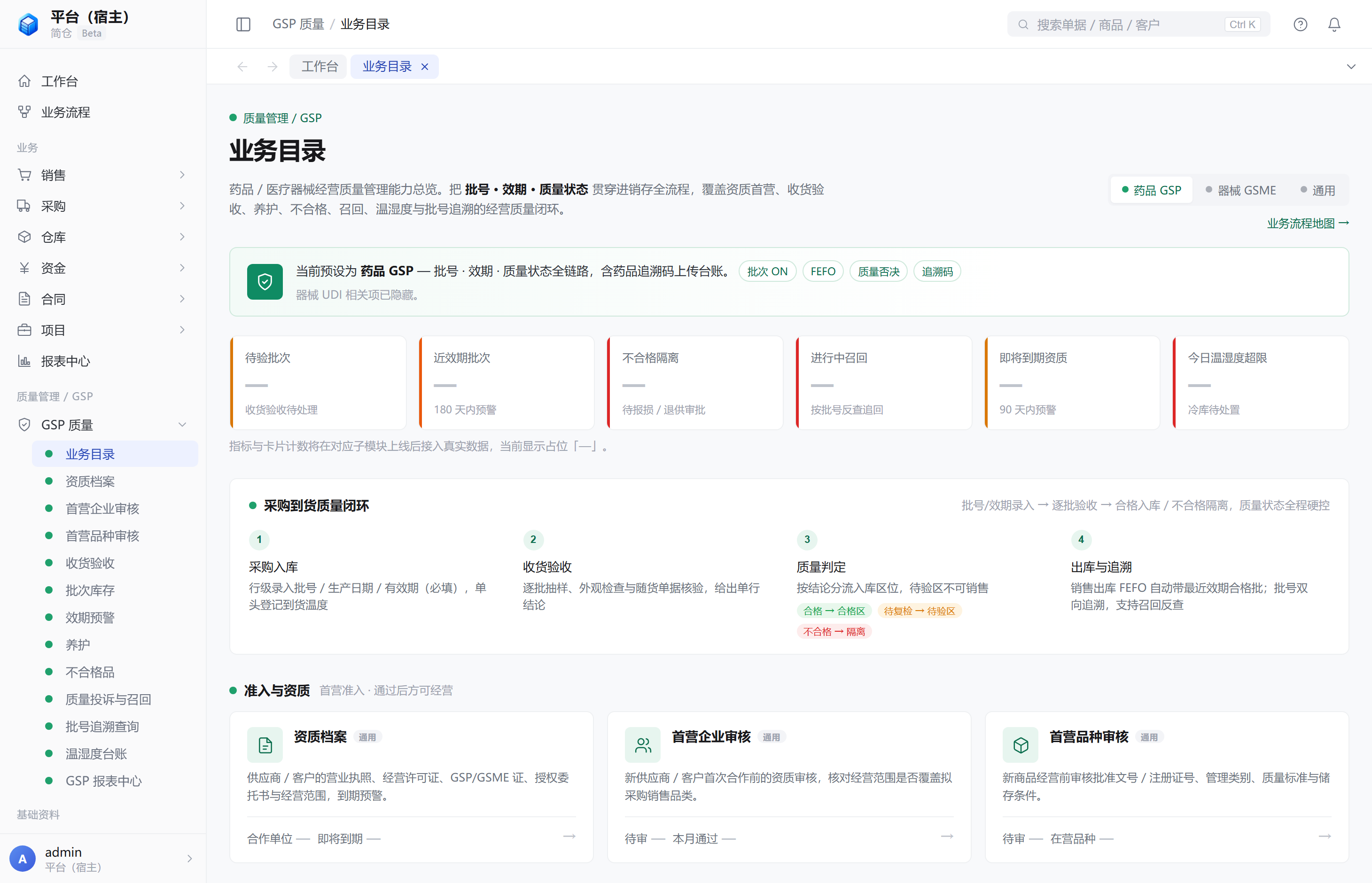Open the 业务流程地图 link

click(x=1308, y=223)
